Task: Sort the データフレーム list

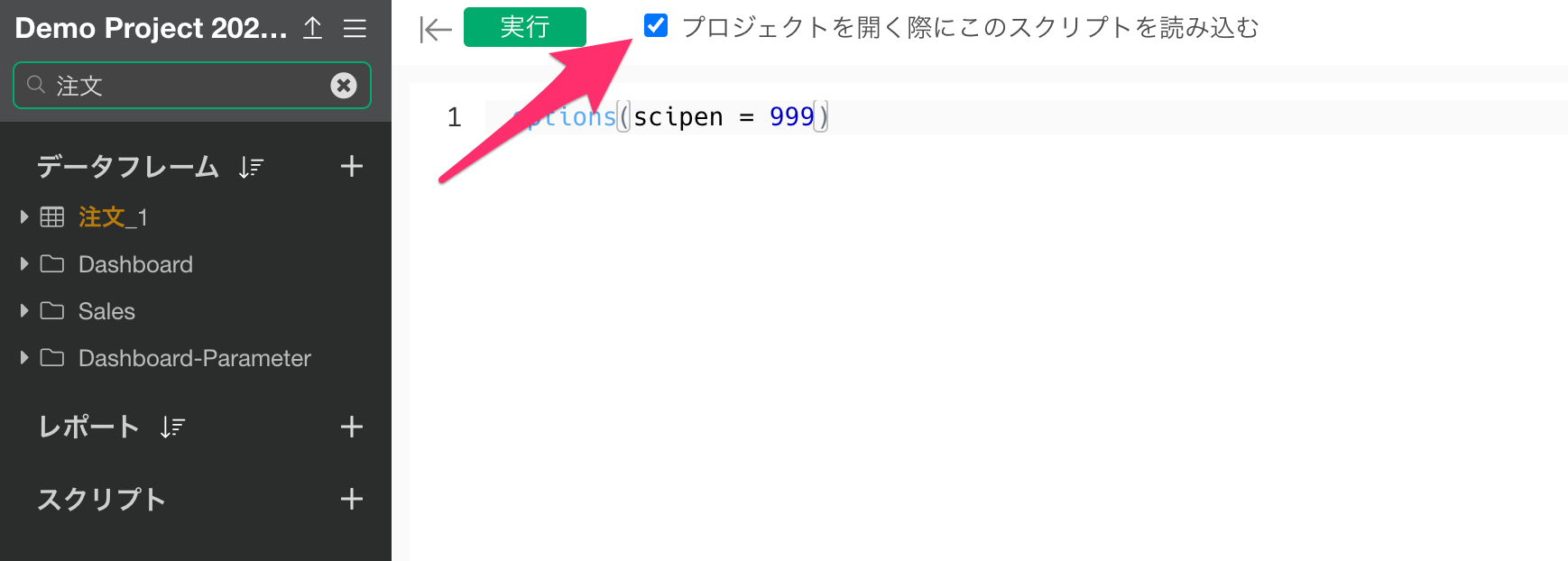Action: (x=251, y=167)
